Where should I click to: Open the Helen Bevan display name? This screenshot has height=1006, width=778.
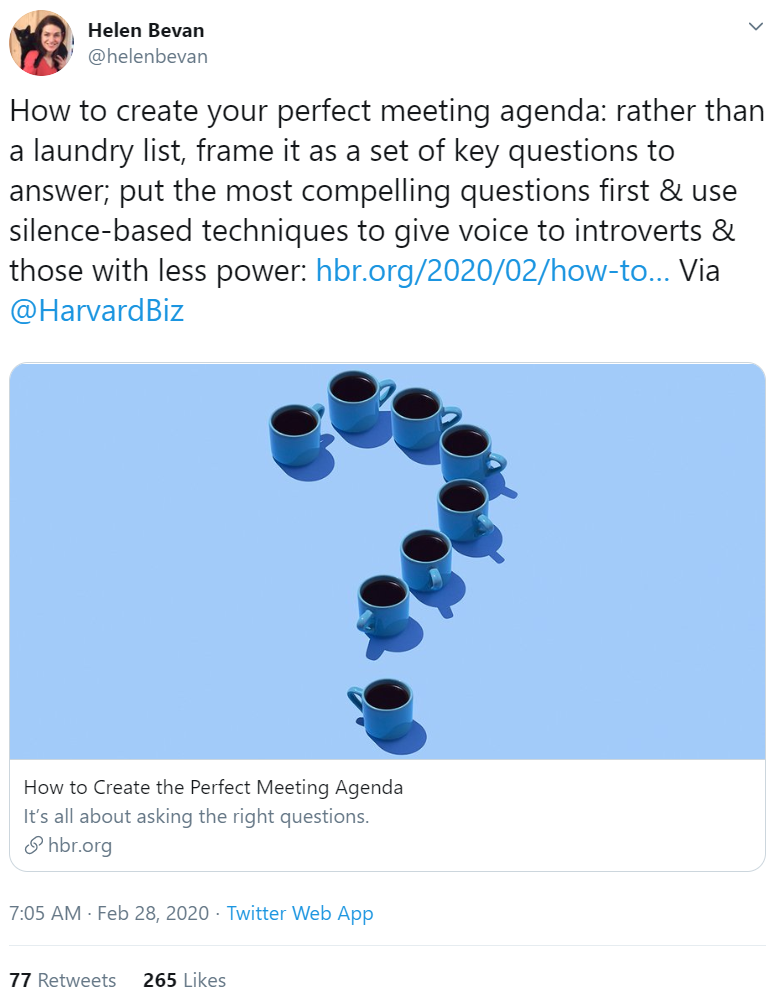tap(146, 30)
